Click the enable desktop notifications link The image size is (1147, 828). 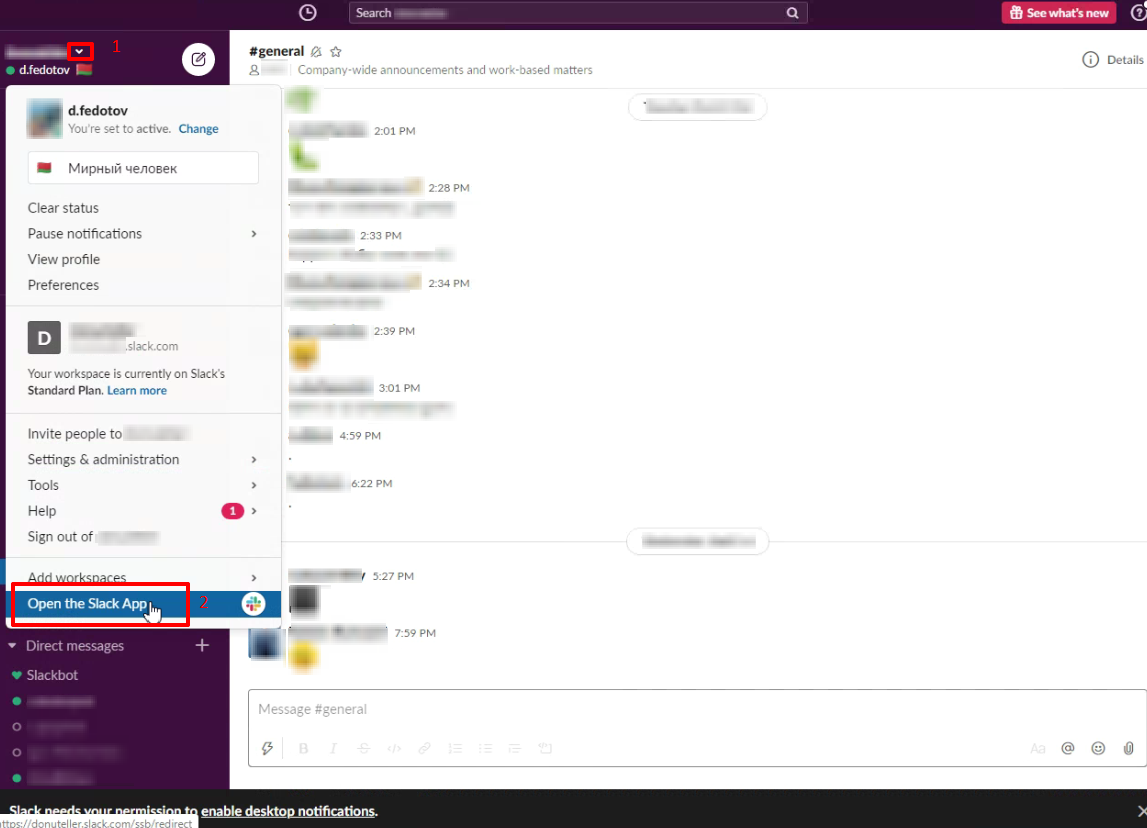click(288, 811)
